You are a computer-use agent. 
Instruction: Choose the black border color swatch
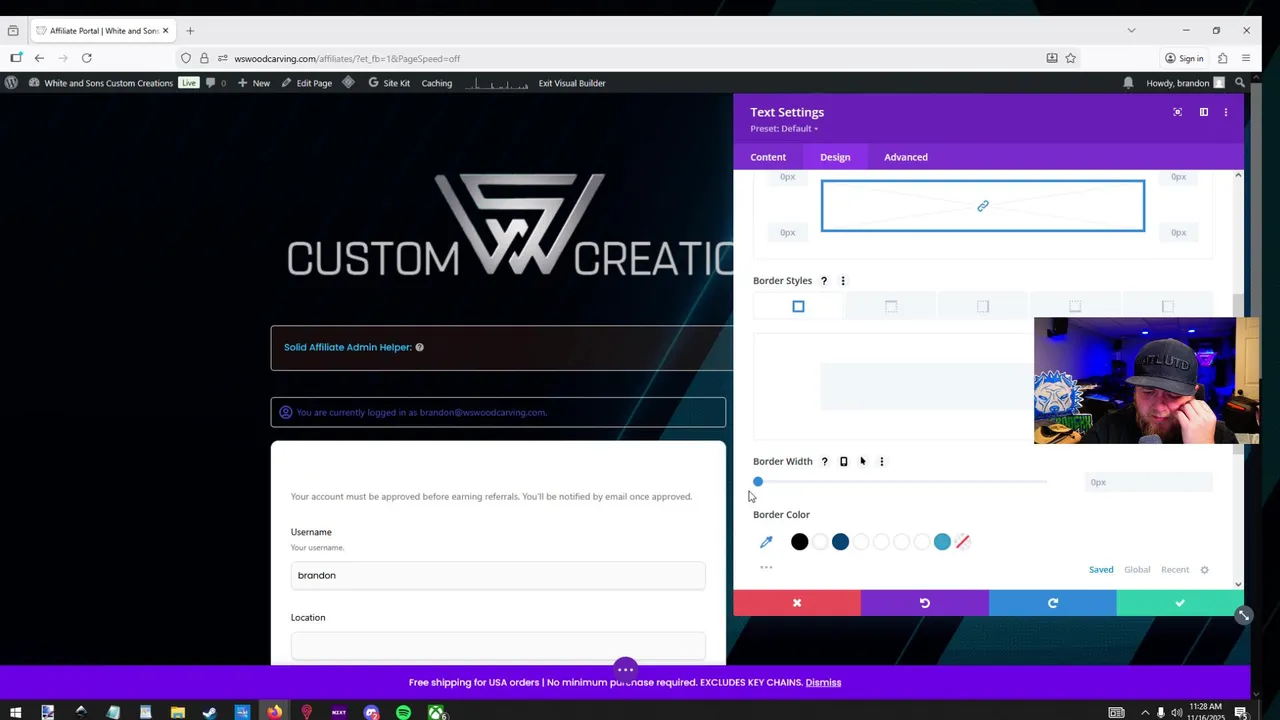click(799, 542)
